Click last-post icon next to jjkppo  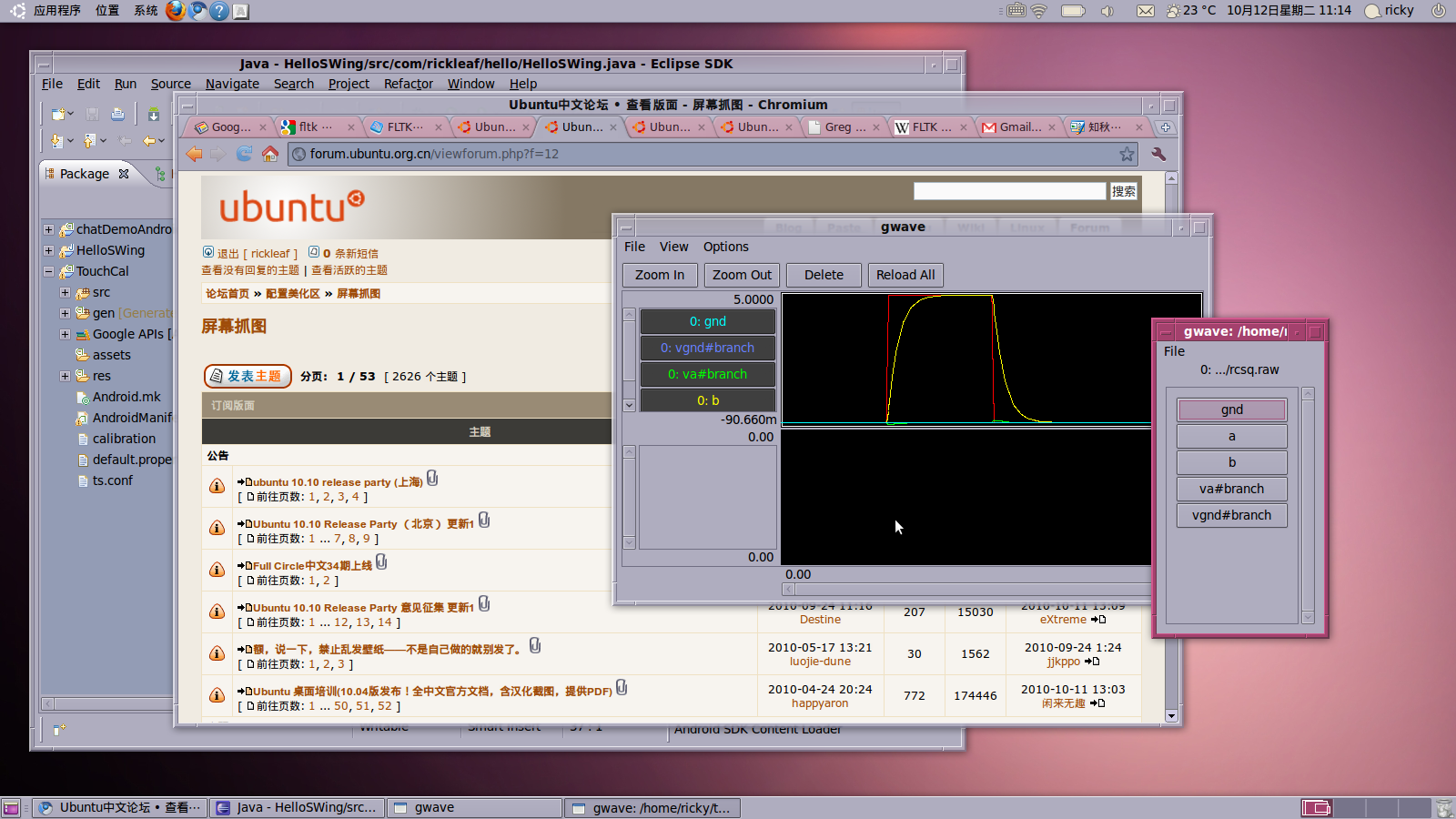1092,662
